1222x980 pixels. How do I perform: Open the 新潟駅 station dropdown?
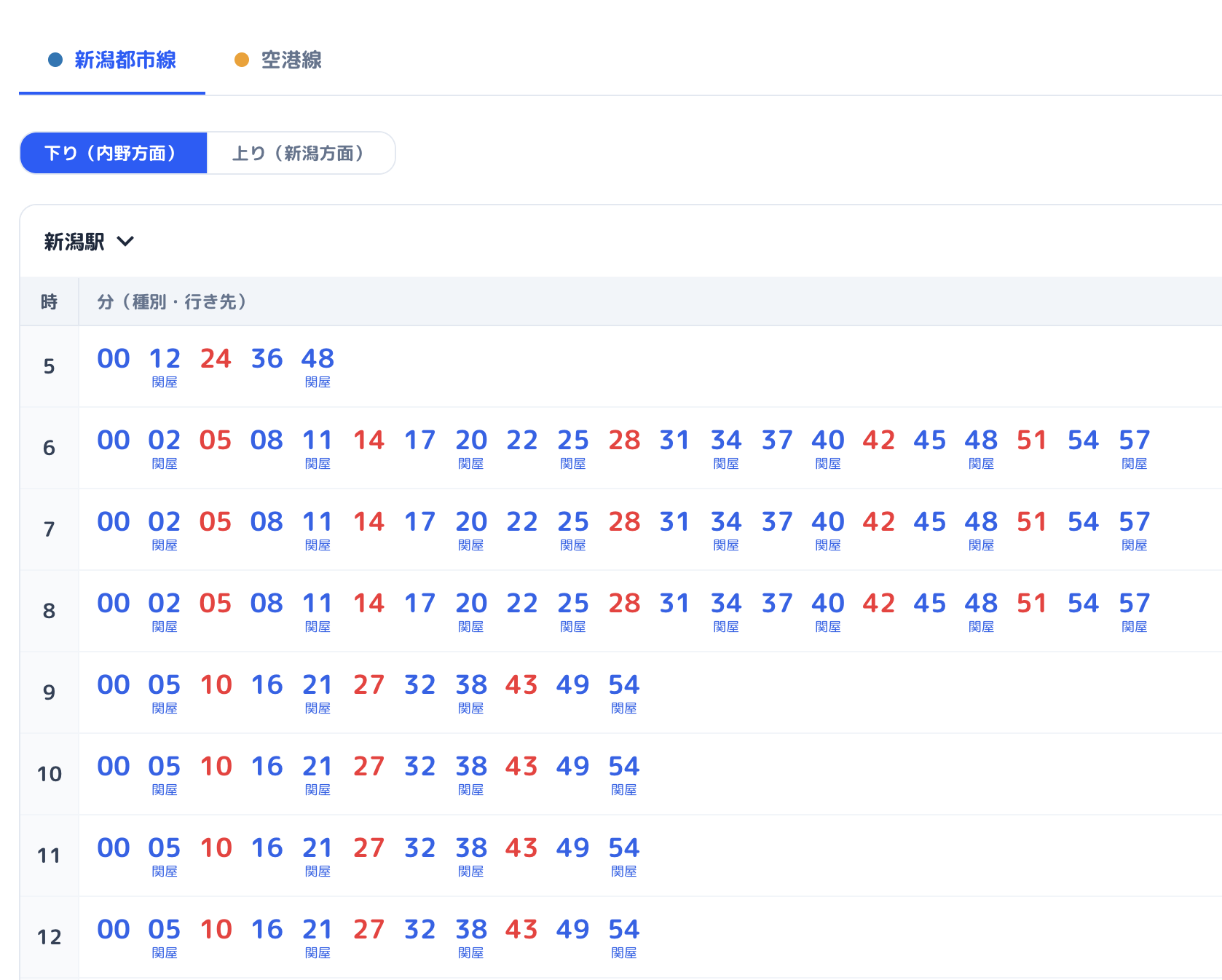pyautogui.click(x=89, y=242)
